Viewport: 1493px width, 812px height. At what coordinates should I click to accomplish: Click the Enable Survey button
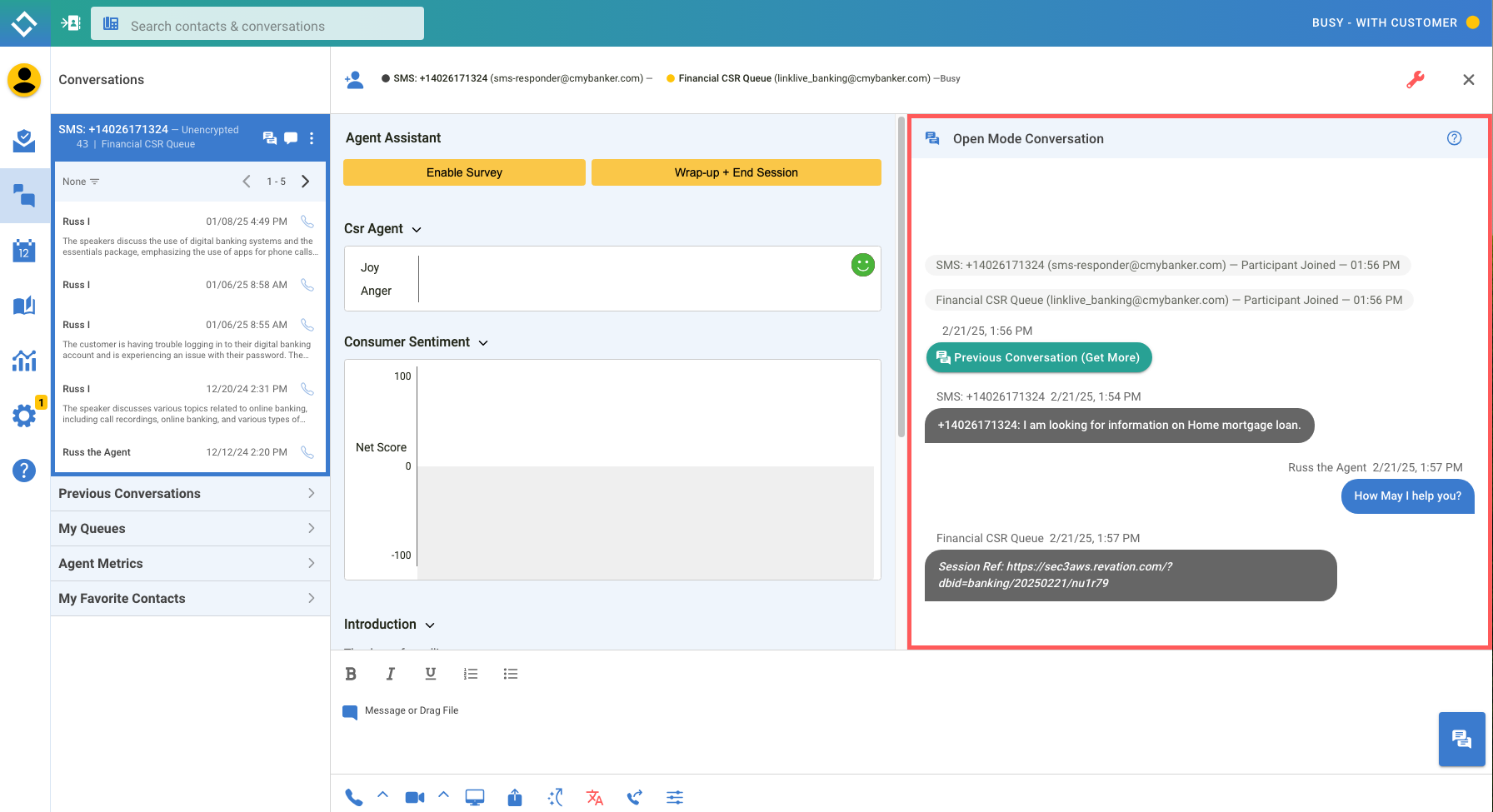tap(464, 172)
